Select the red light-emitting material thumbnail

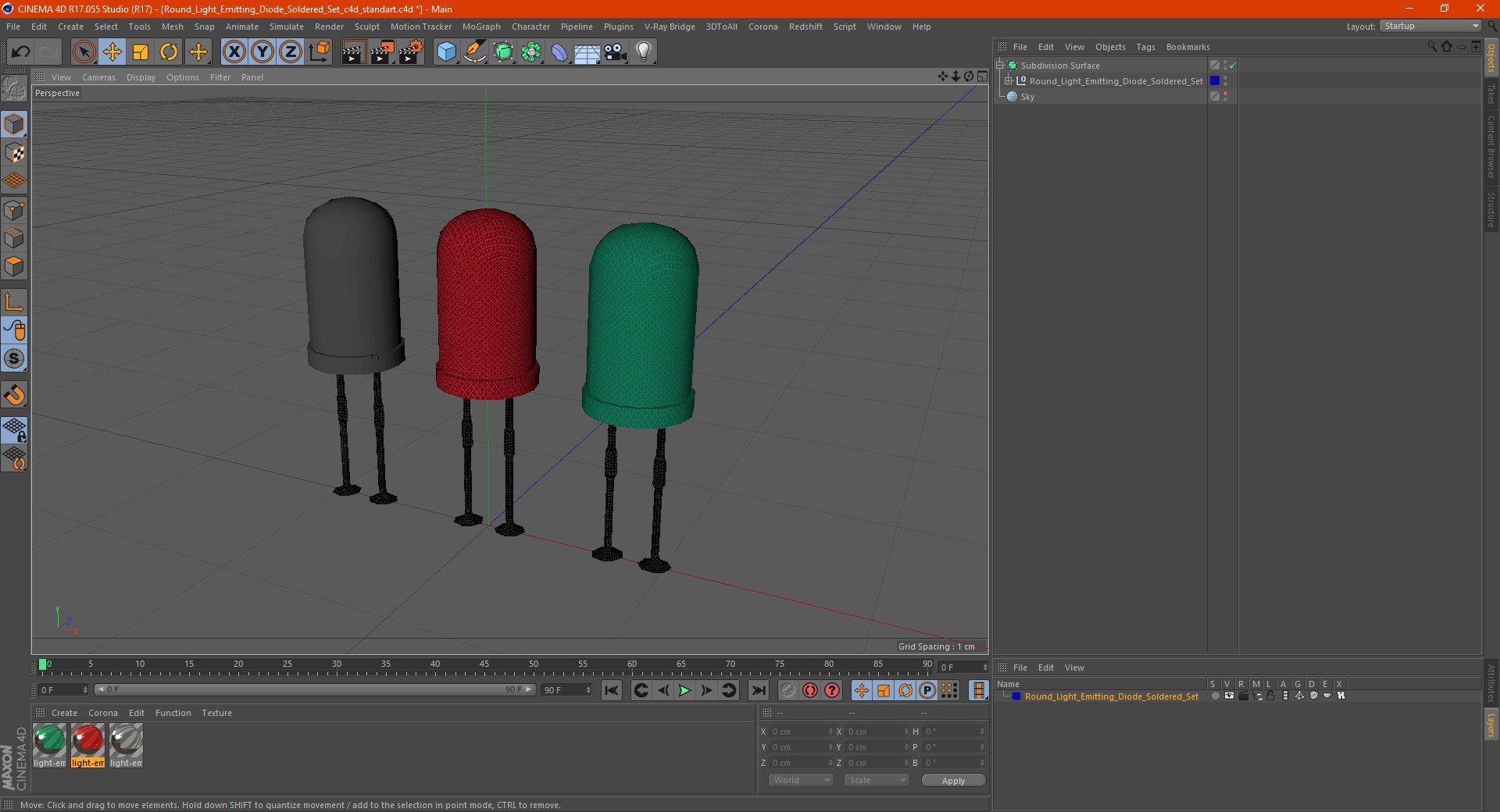click(87, 741)
